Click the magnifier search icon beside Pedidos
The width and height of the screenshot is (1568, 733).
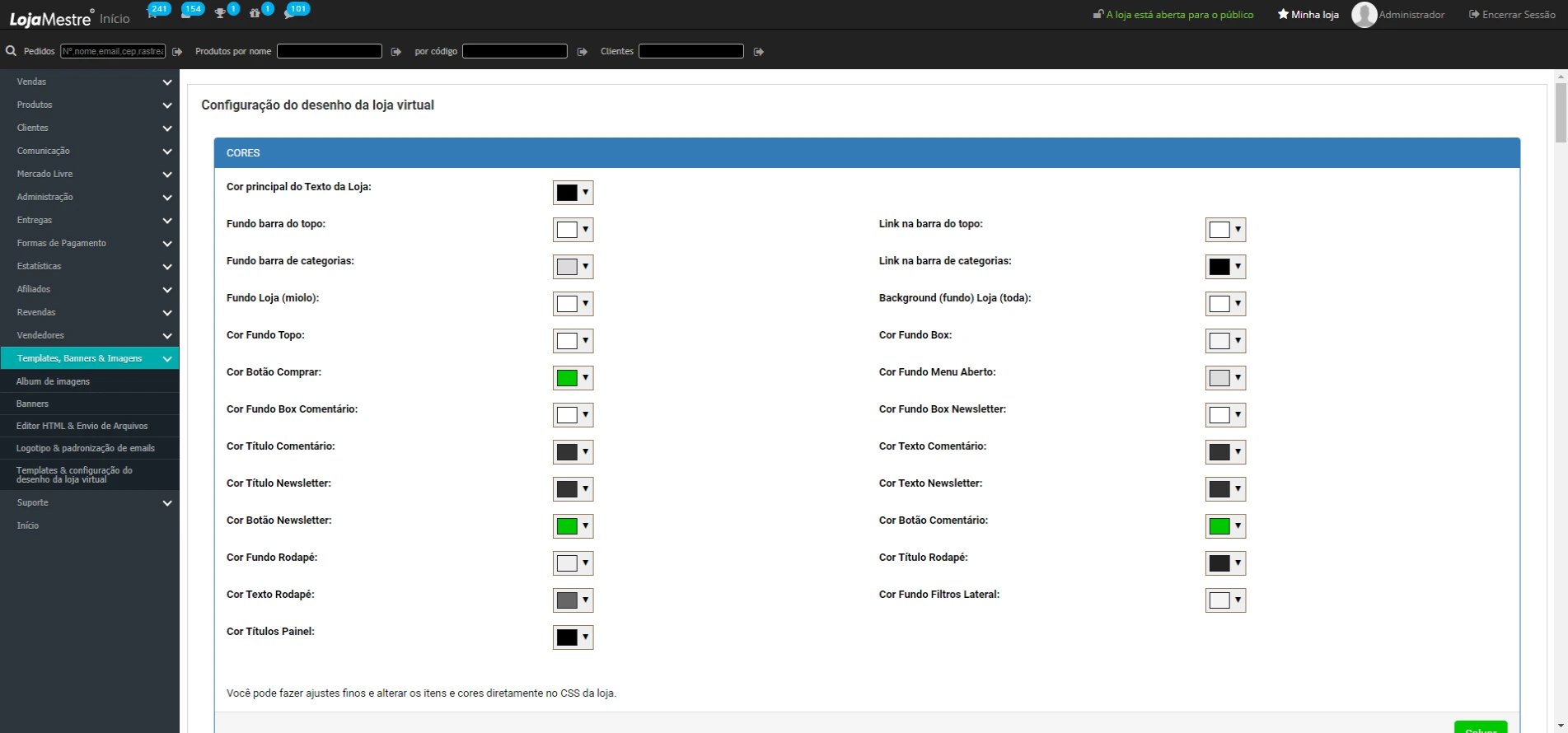click(x=11, y=51)
